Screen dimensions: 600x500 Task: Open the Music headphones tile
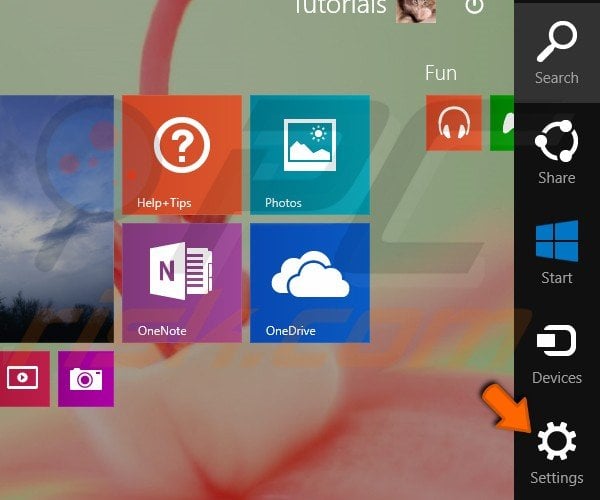pyautogui.click(x=454, y=123)
